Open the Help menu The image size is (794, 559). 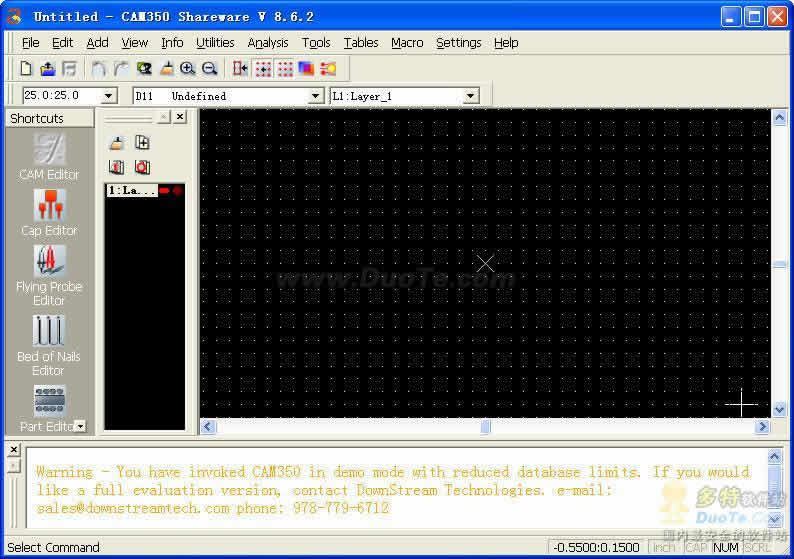click(x=506, y=43)
